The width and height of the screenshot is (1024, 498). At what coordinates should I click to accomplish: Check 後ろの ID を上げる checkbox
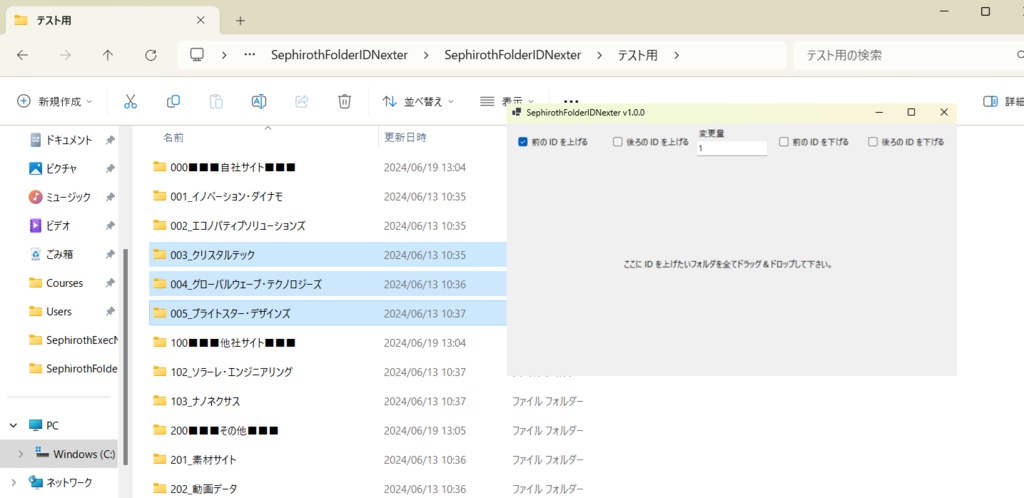tap(617, 142)
